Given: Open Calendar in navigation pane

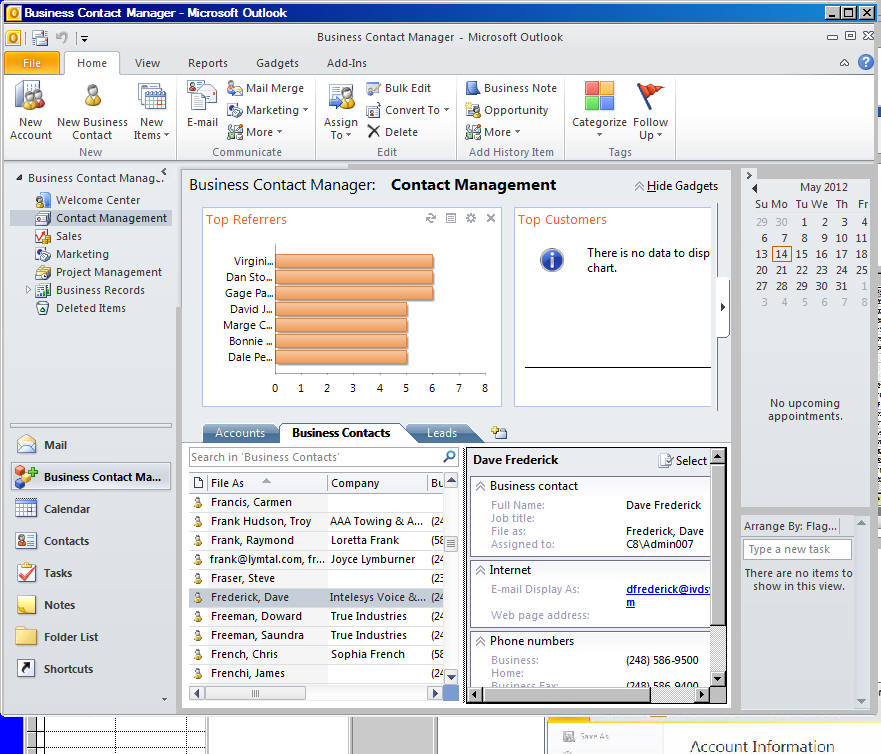Looking at the screenshot, I should point(90,509).
